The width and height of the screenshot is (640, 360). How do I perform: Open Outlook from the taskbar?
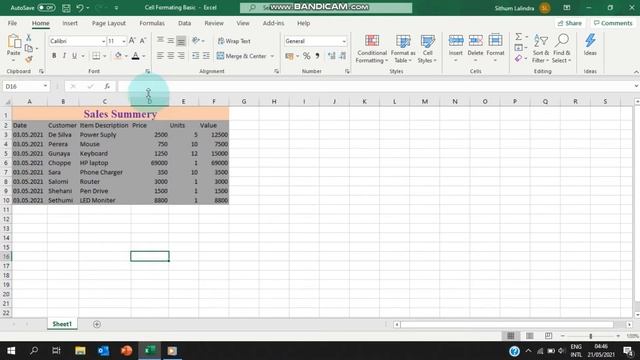(103, 351)
